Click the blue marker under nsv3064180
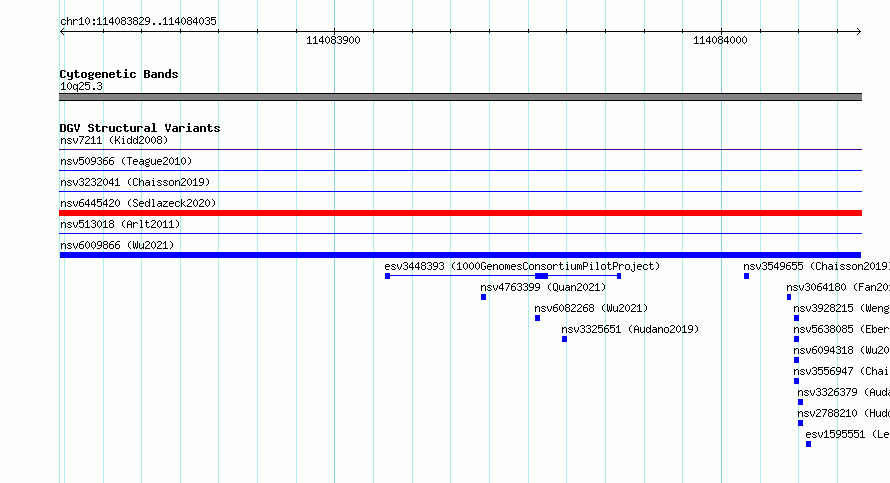890x483 pixels. click(x=789, y=297)
